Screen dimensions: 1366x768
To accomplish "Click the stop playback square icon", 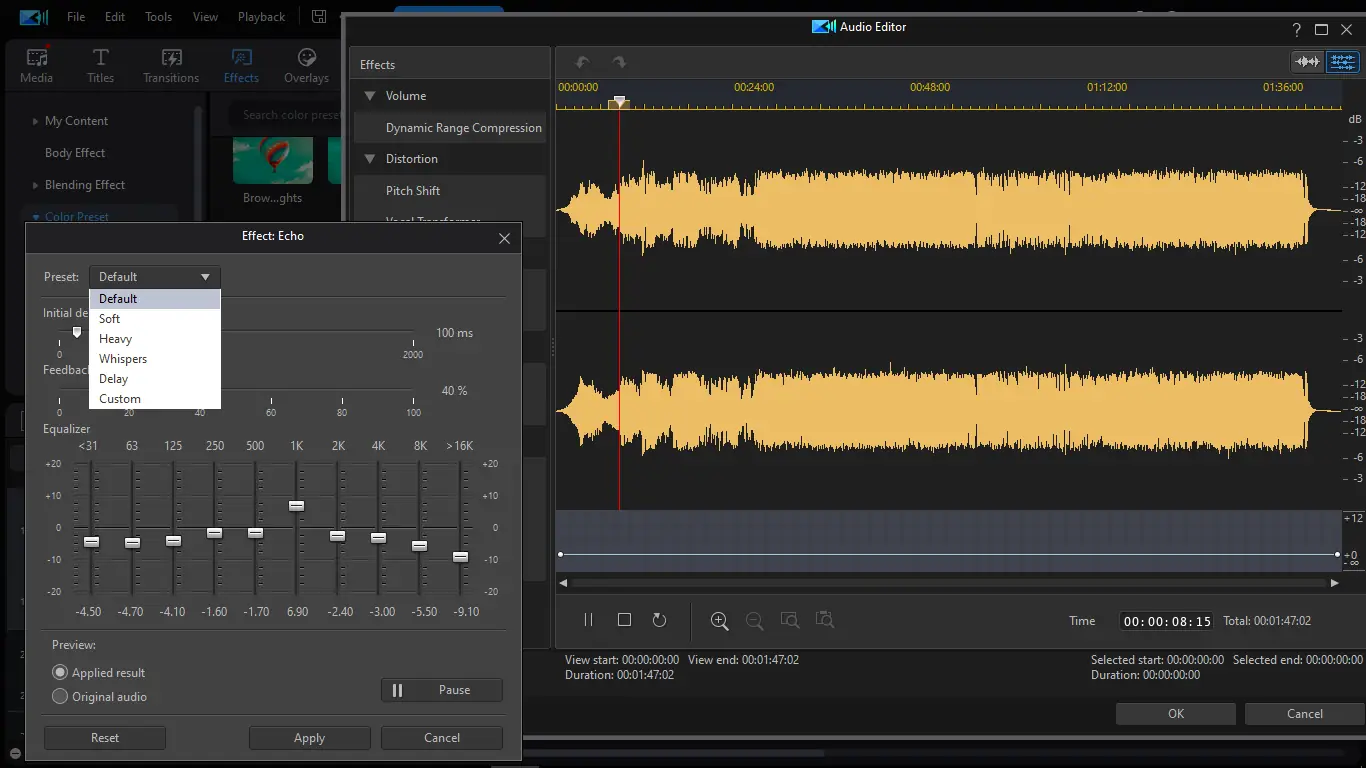I will coord(624,620).
